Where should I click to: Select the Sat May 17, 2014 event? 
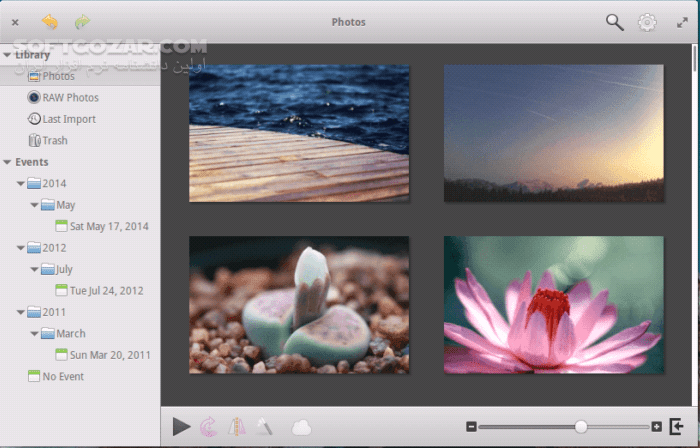pyautogui.click(x=108, y=226)
